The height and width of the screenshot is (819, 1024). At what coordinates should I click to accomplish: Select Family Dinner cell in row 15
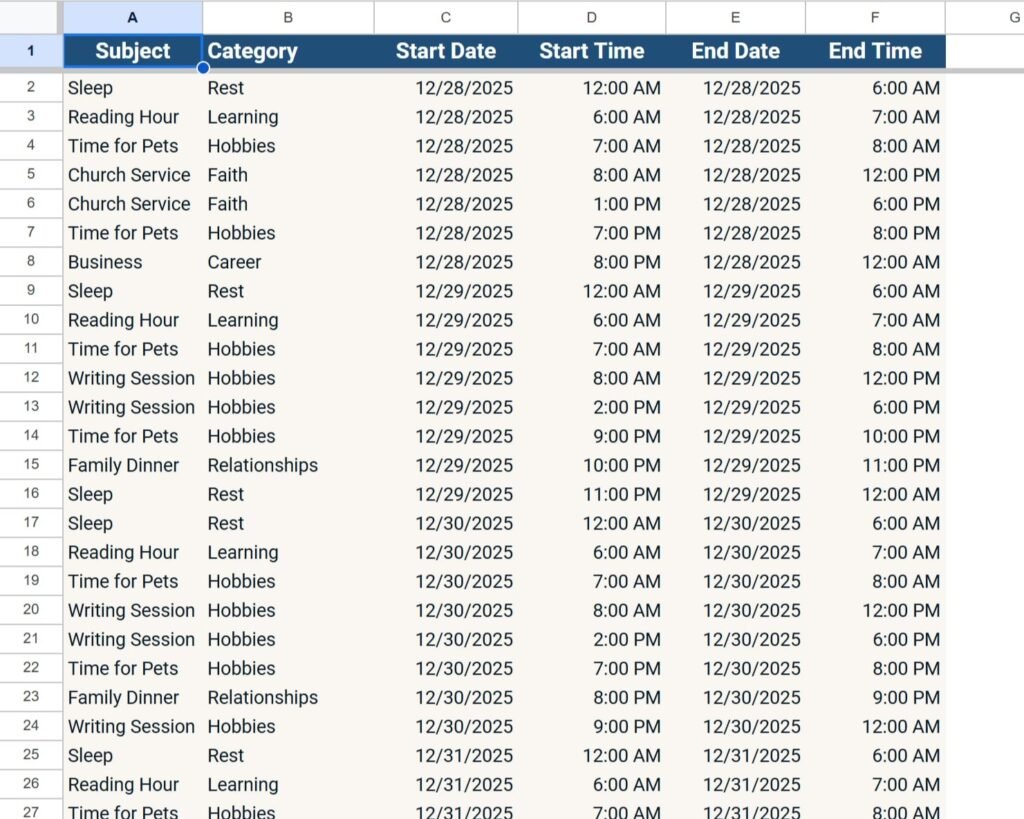[123, 465]
